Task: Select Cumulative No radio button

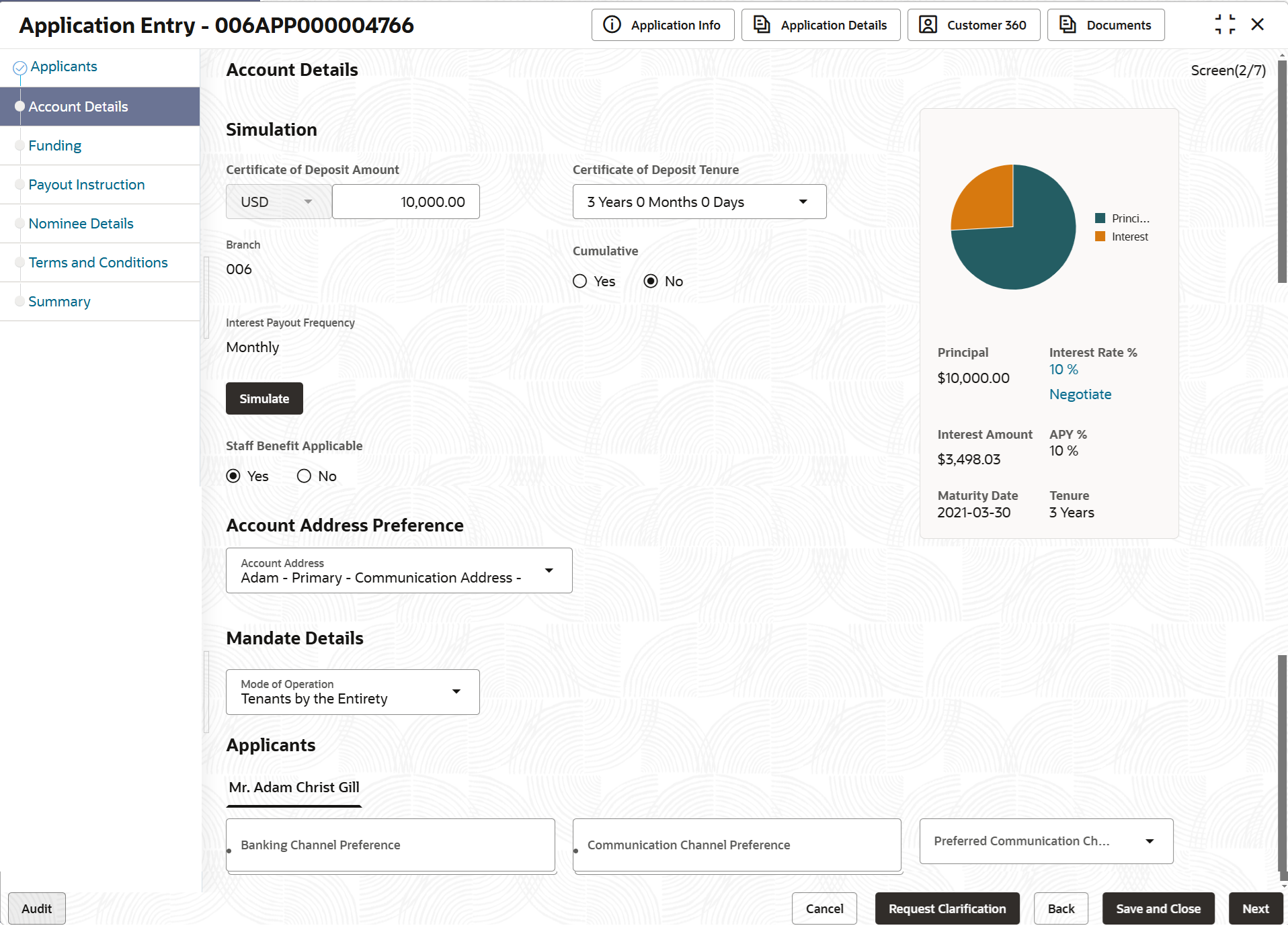Action: point(651,282)
